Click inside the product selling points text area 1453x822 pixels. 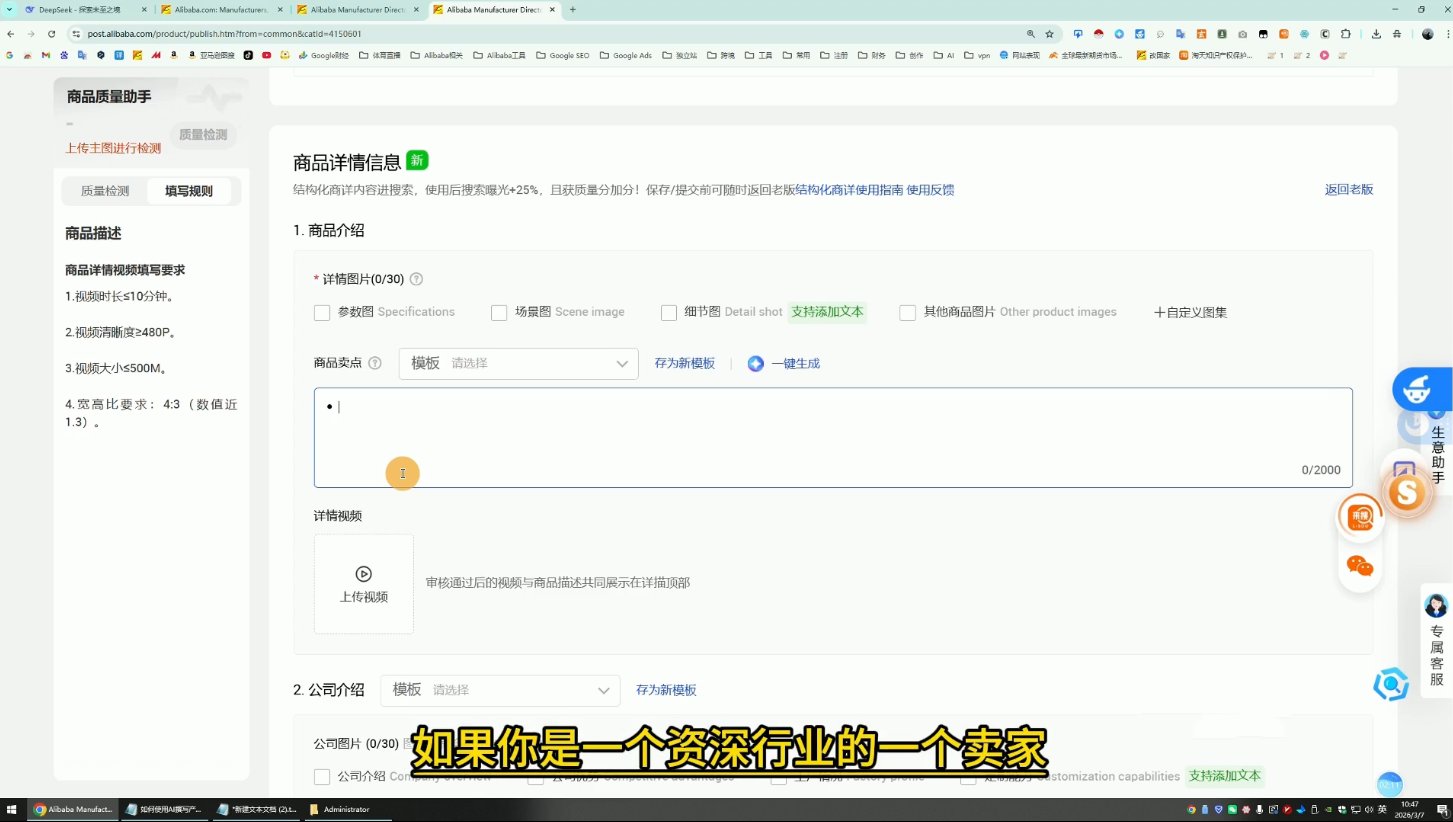point(700,430)
